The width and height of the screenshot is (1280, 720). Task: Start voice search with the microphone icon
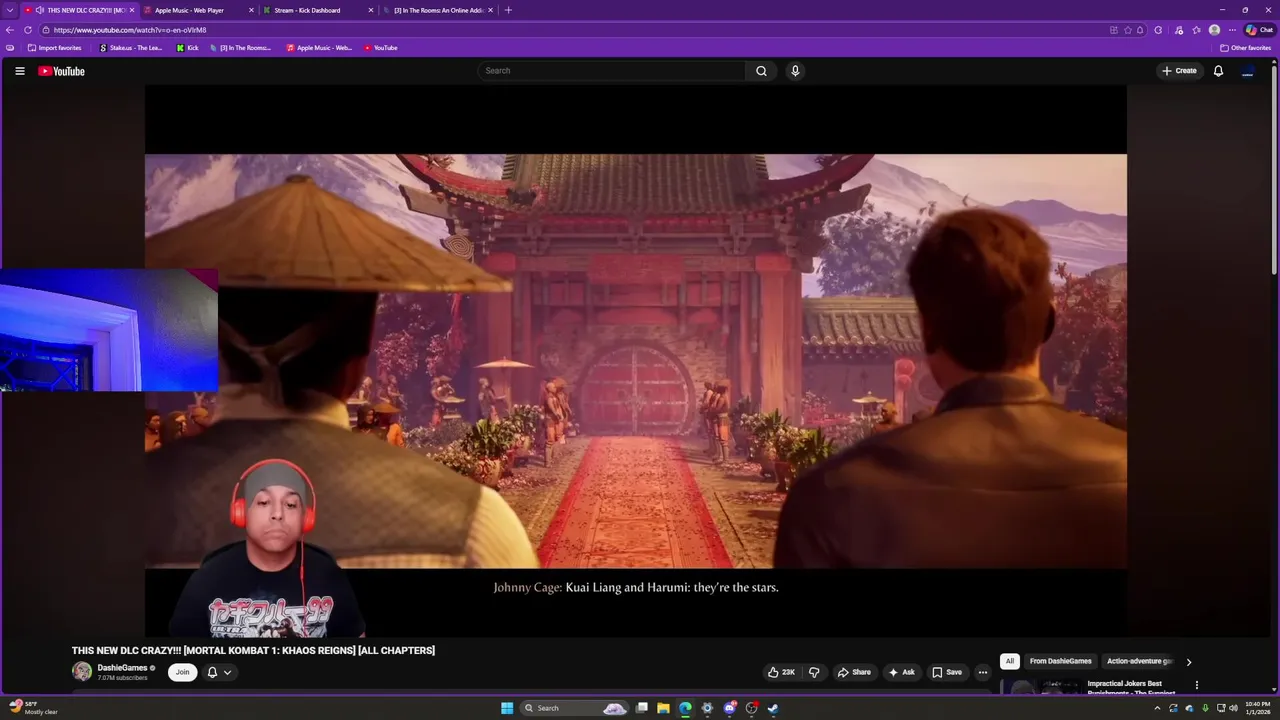pos(795,71)
